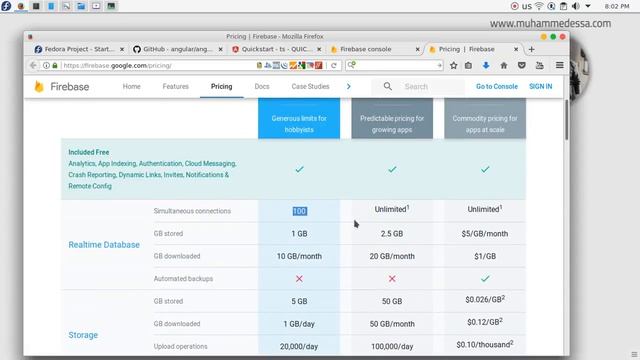Viewport: 640px width, 360px height.
Task: Click the YouTube-like toolbar icon right of Pocket
Action: click(540, 65)
